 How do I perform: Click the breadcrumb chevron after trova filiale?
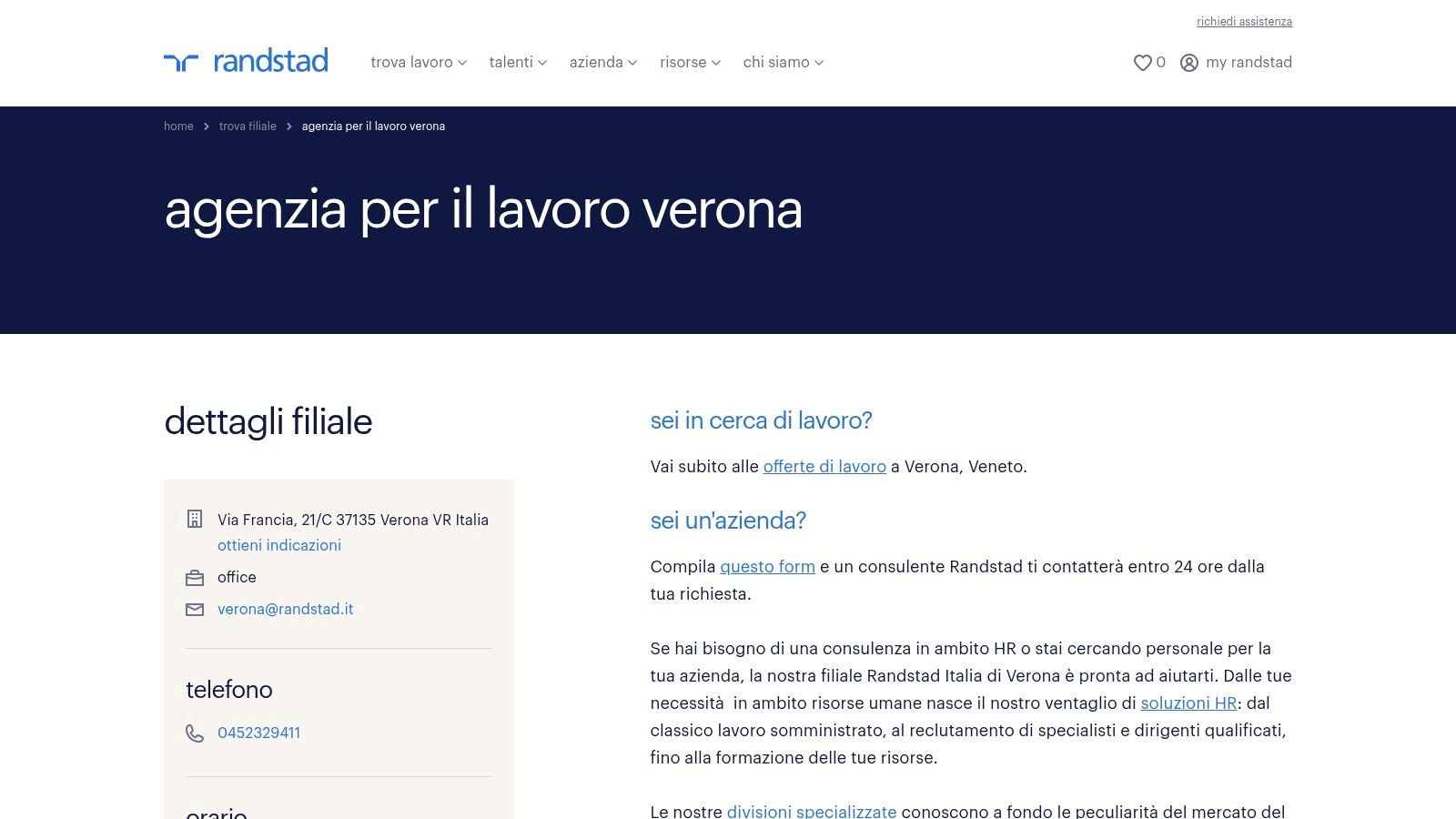click(x=289, y=126)
